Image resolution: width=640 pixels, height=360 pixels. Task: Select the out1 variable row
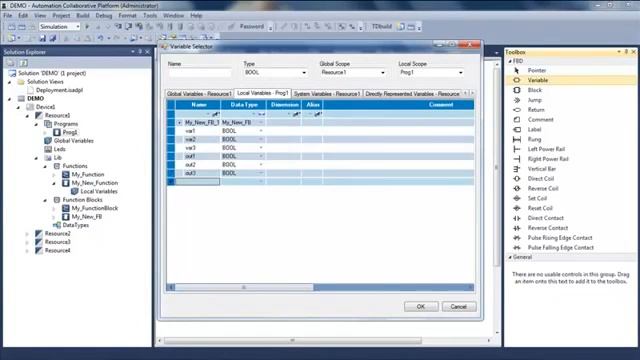click(320, 156)
